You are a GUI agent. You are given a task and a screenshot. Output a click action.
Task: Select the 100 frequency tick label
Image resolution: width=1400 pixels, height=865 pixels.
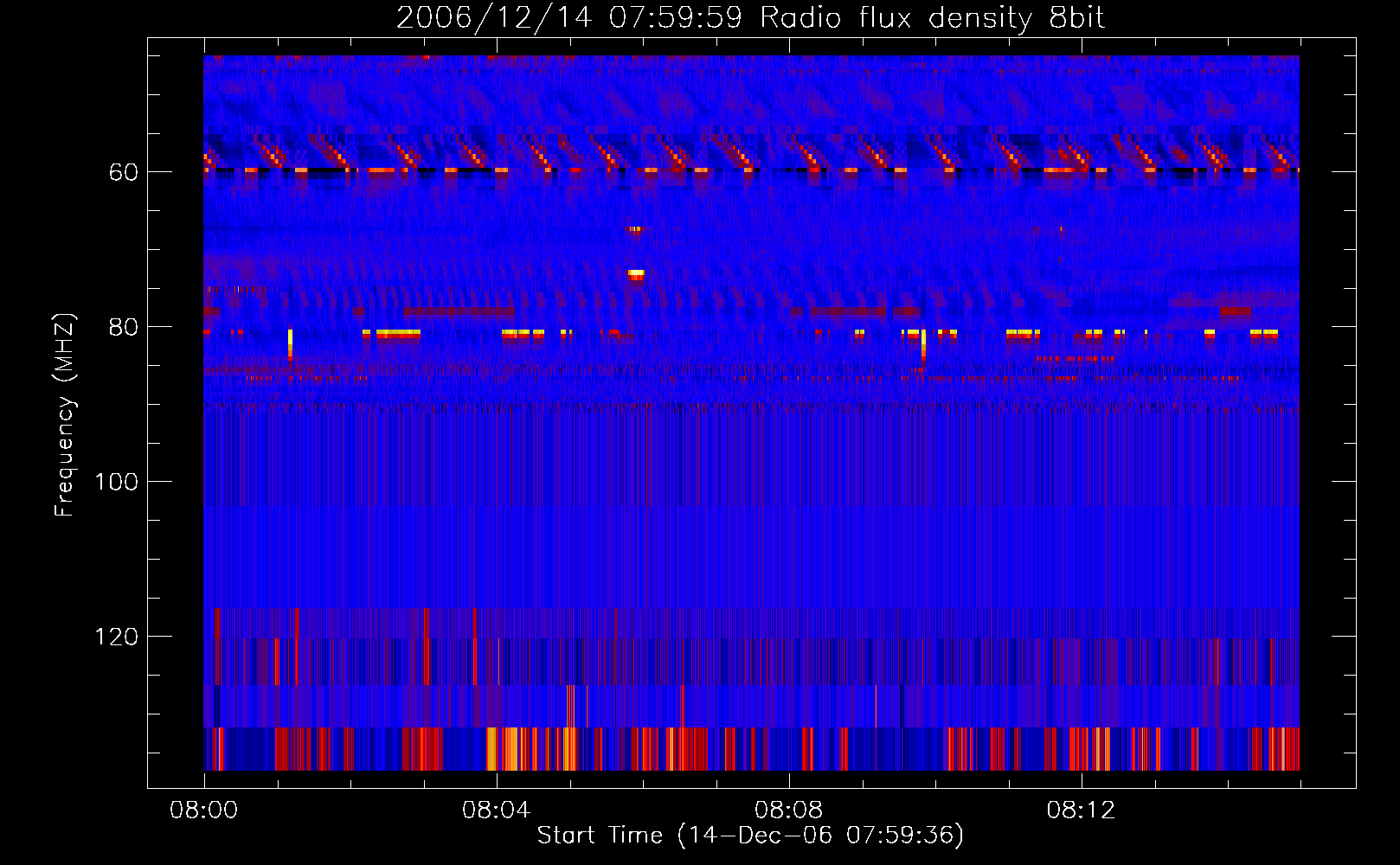click(117, 482)
